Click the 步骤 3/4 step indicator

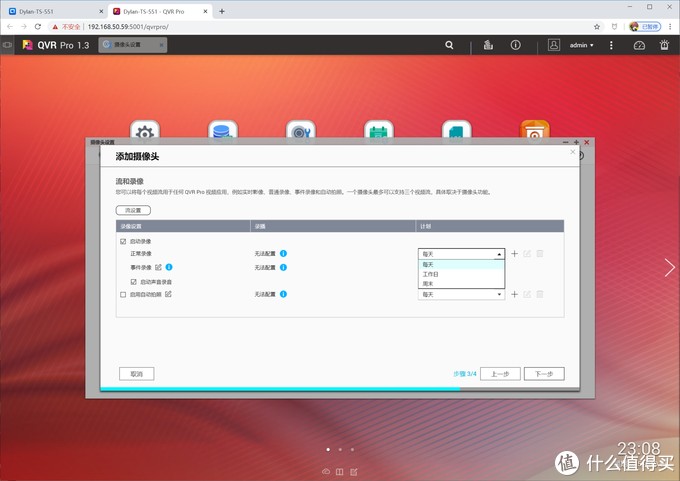pyautogui.click(x=465, y=374)
